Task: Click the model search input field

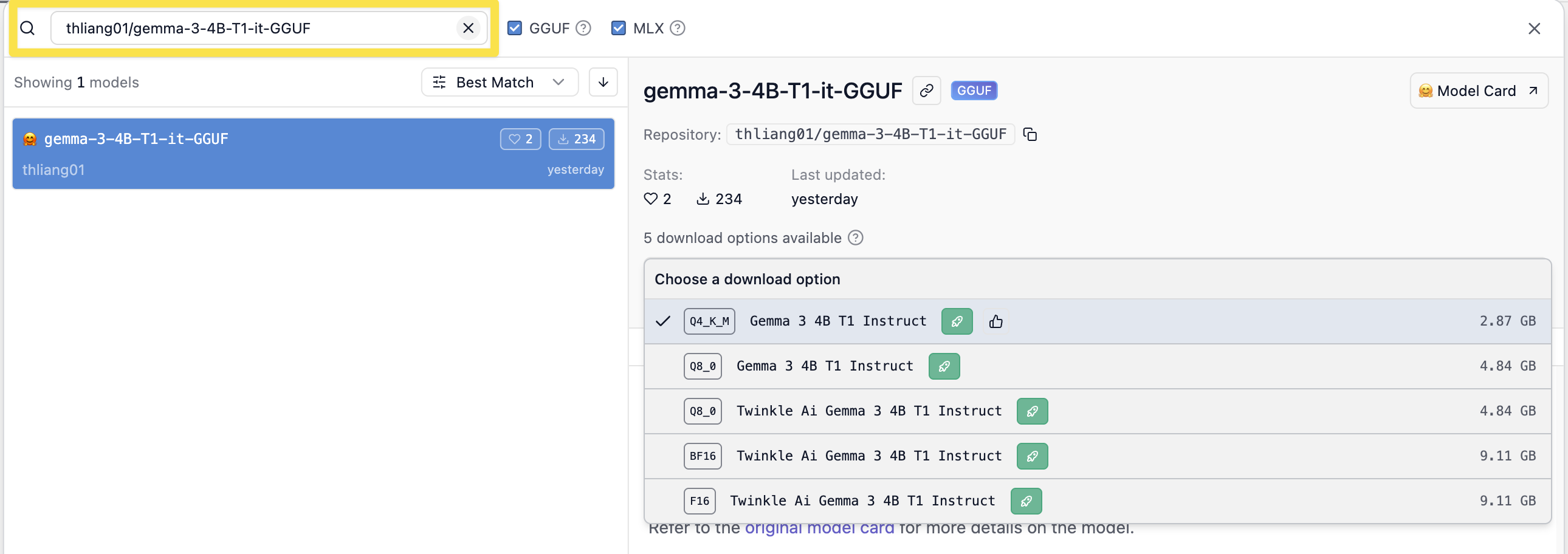Action: click(269, 28)
